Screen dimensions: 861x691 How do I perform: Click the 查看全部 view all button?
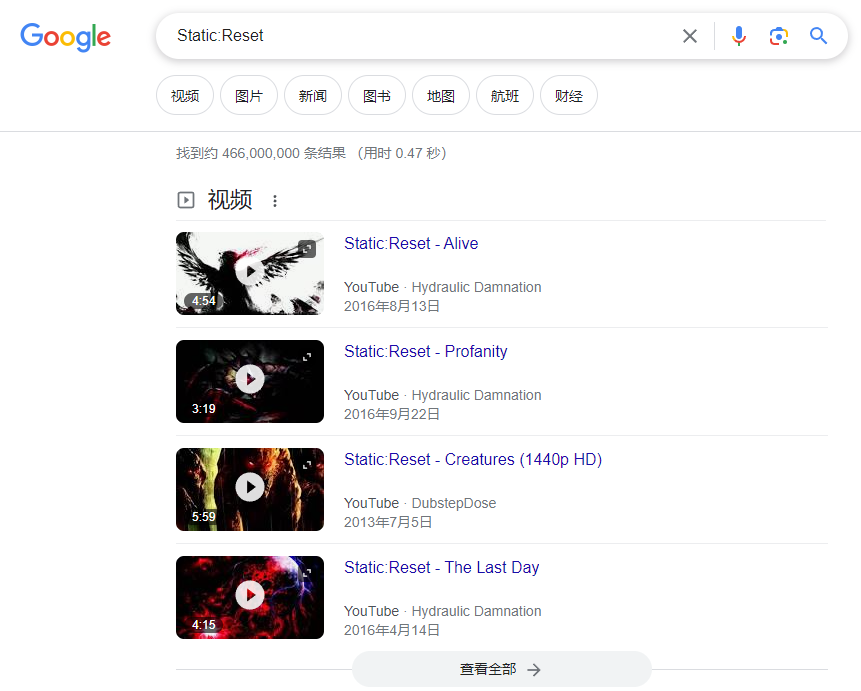[501, 669]
